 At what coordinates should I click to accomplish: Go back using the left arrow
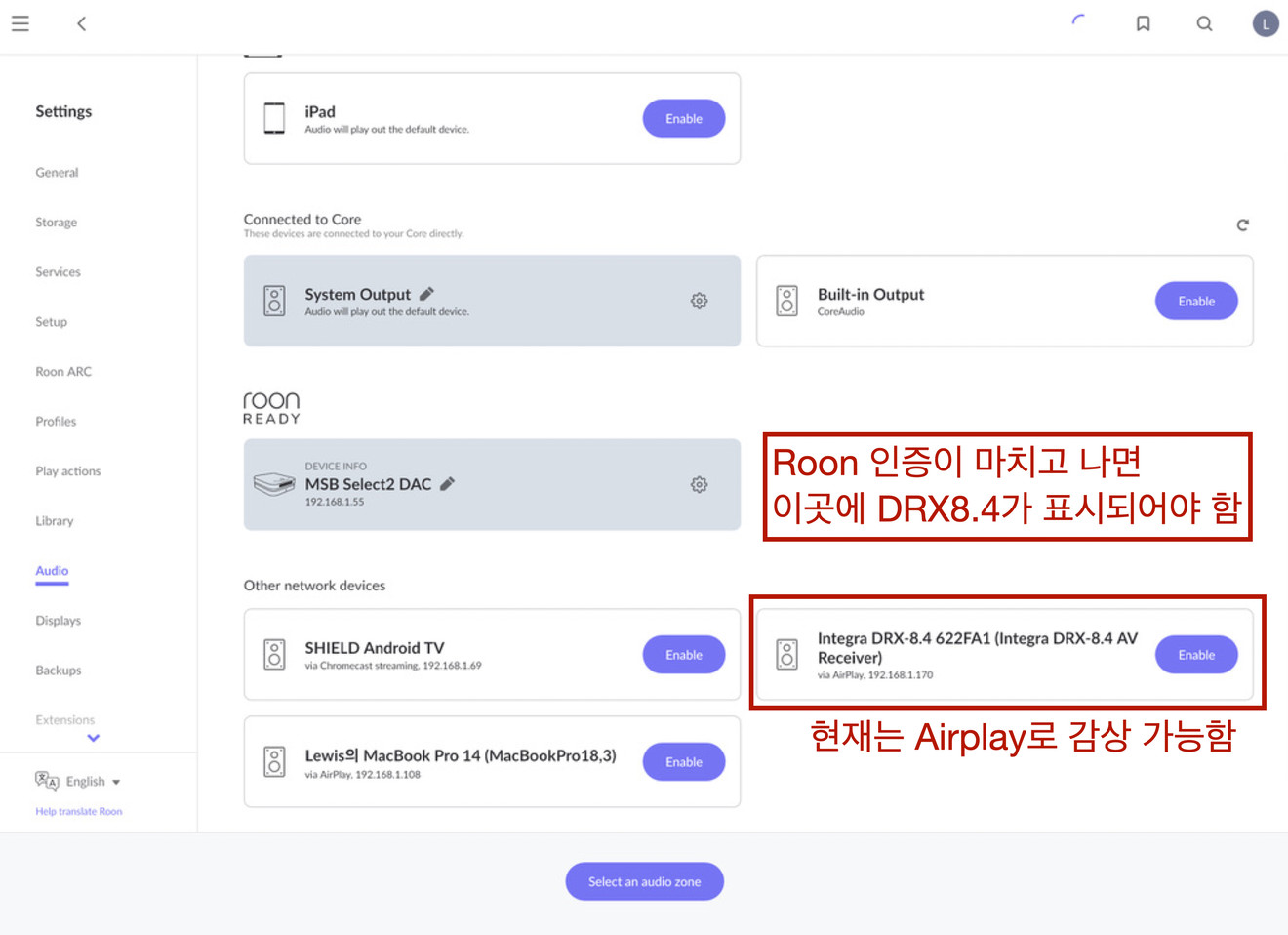point(82,23)
